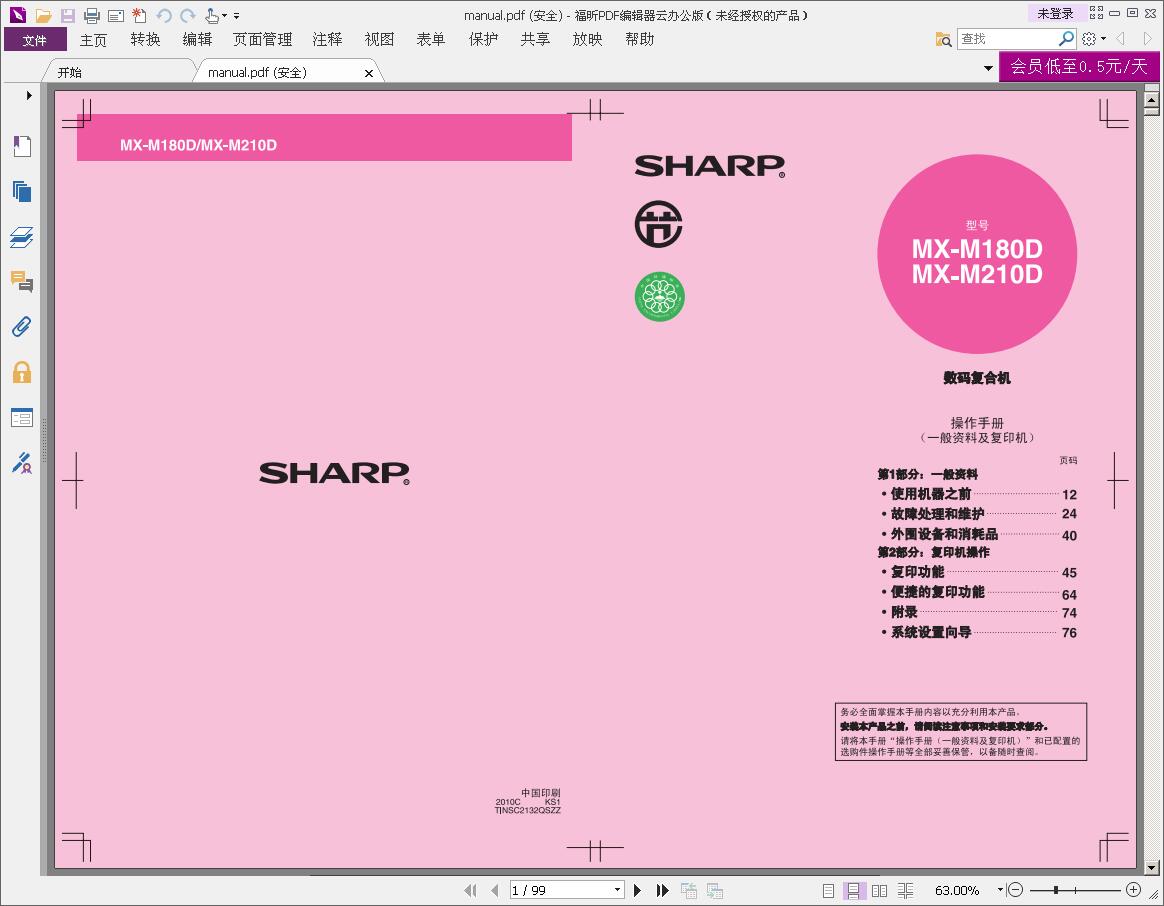Click the Save icon in quick access toolbar
Screen dimensions: 1164x906
pos(68,15)
